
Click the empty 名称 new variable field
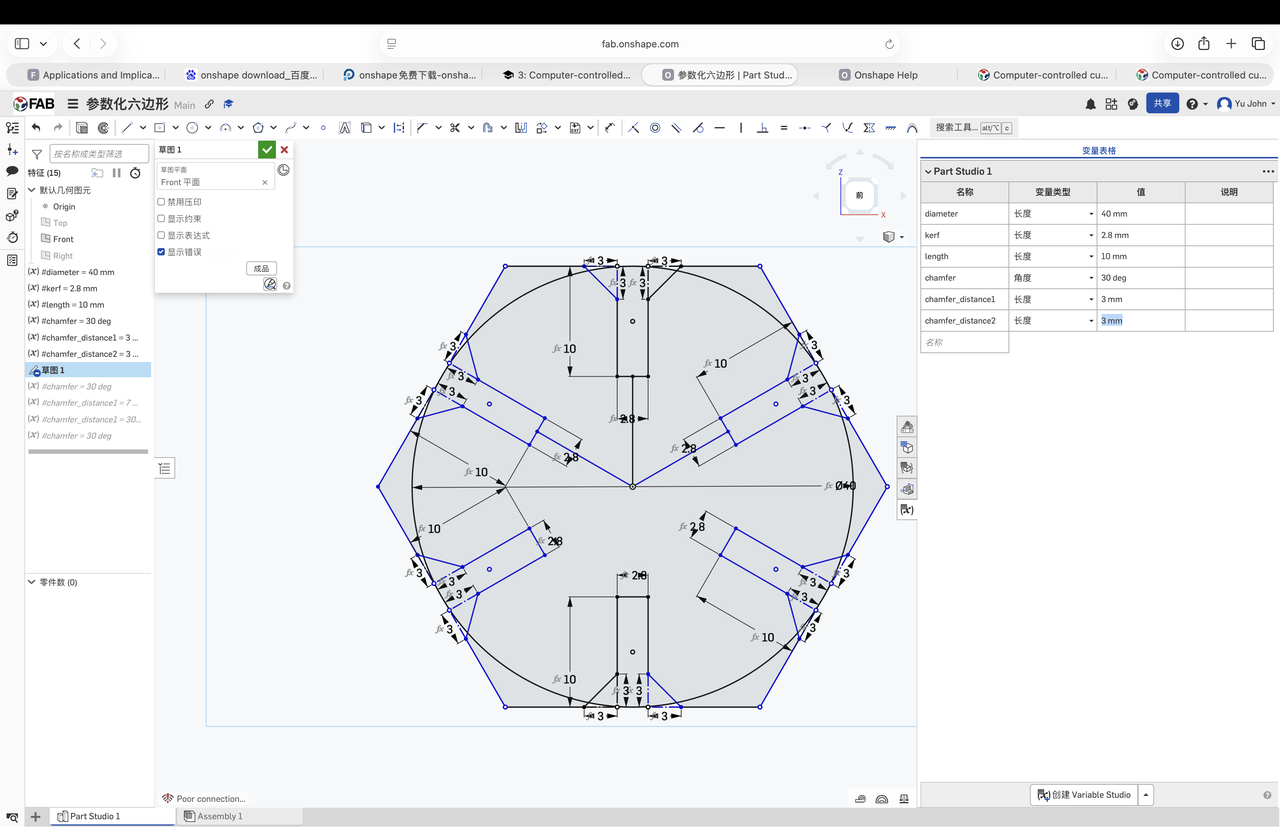(x=964, y=342)
